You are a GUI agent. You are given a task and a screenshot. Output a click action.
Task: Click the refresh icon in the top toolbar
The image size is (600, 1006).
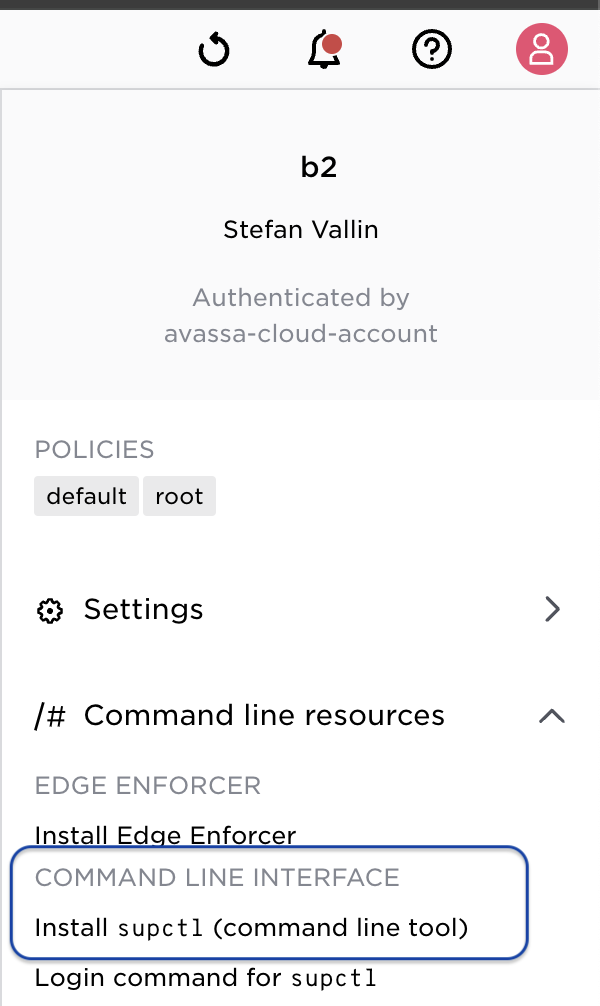click(213, 49)
